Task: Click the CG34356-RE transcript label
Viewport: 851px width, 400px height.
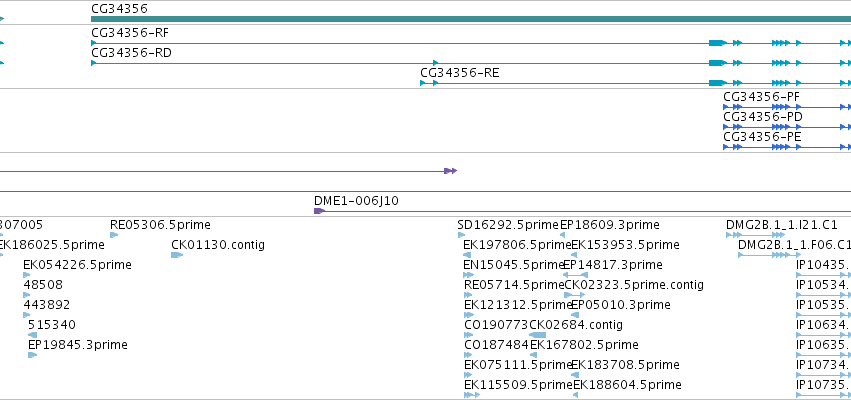Action: 459,73
